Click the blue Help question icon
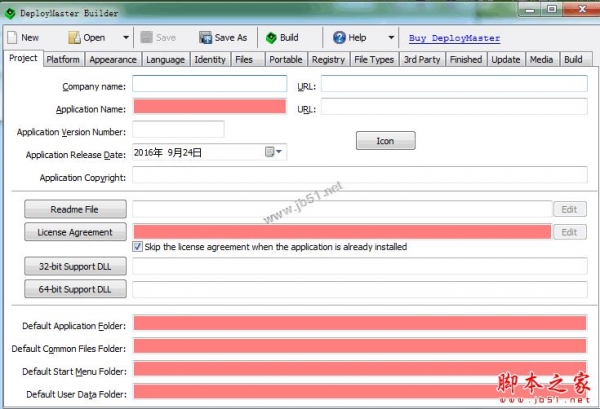Screen dimensions: 600x409 339,37
